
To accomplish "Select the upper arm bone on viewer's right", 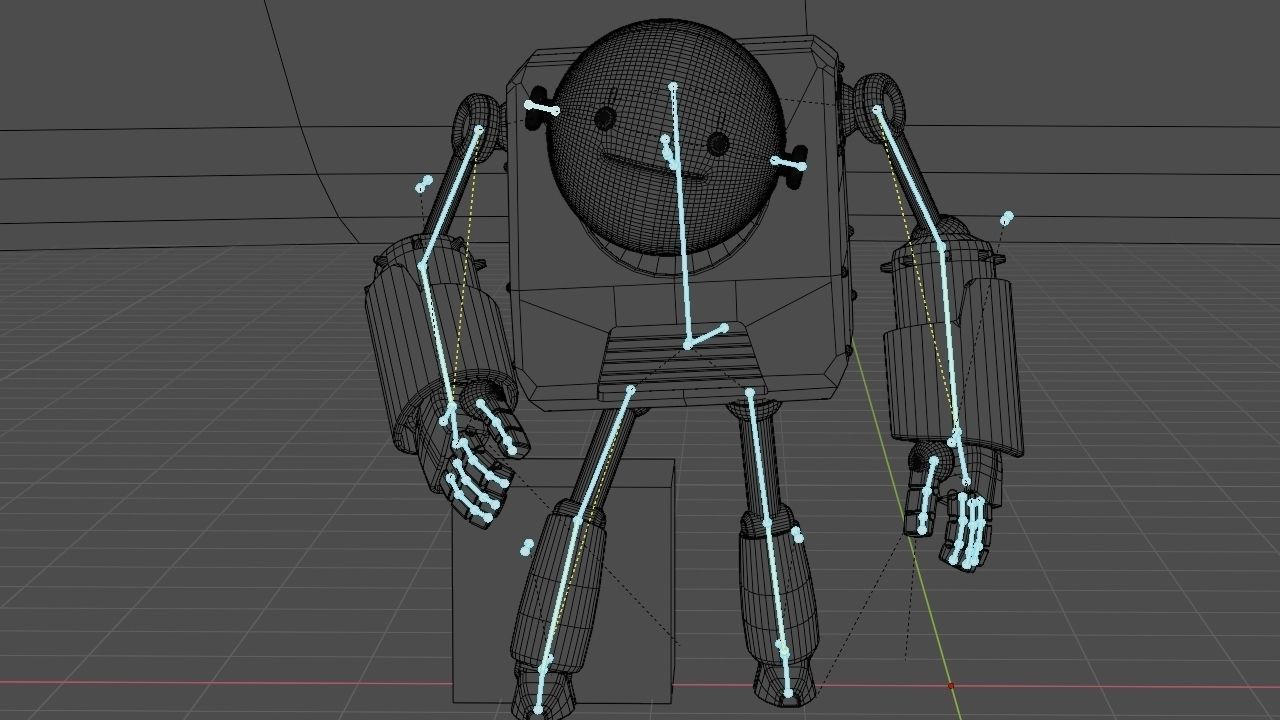I will (x=910, y=178).
